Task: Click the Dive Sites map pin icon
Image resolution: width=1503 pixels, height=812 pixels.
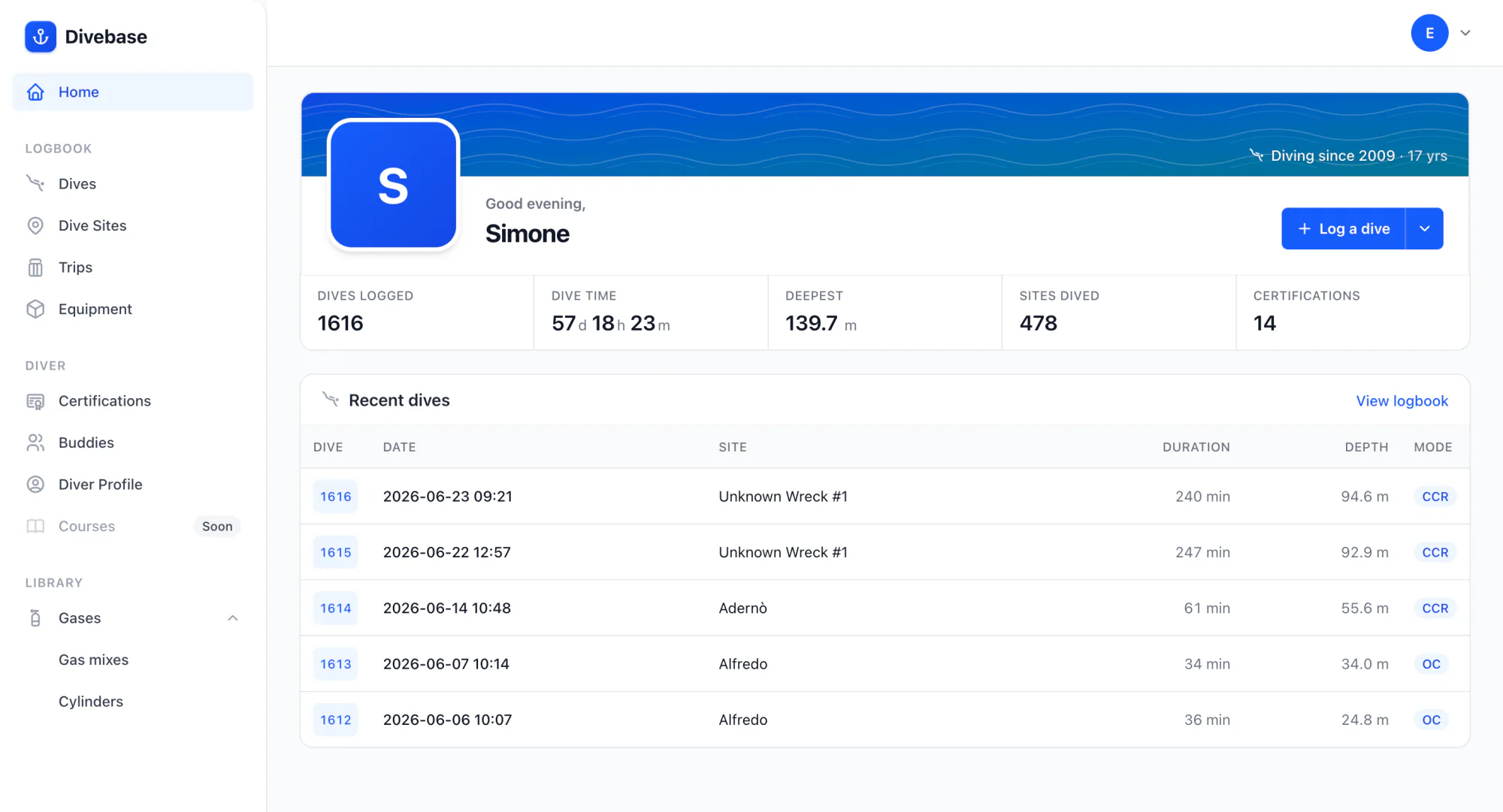Action: 35,225
